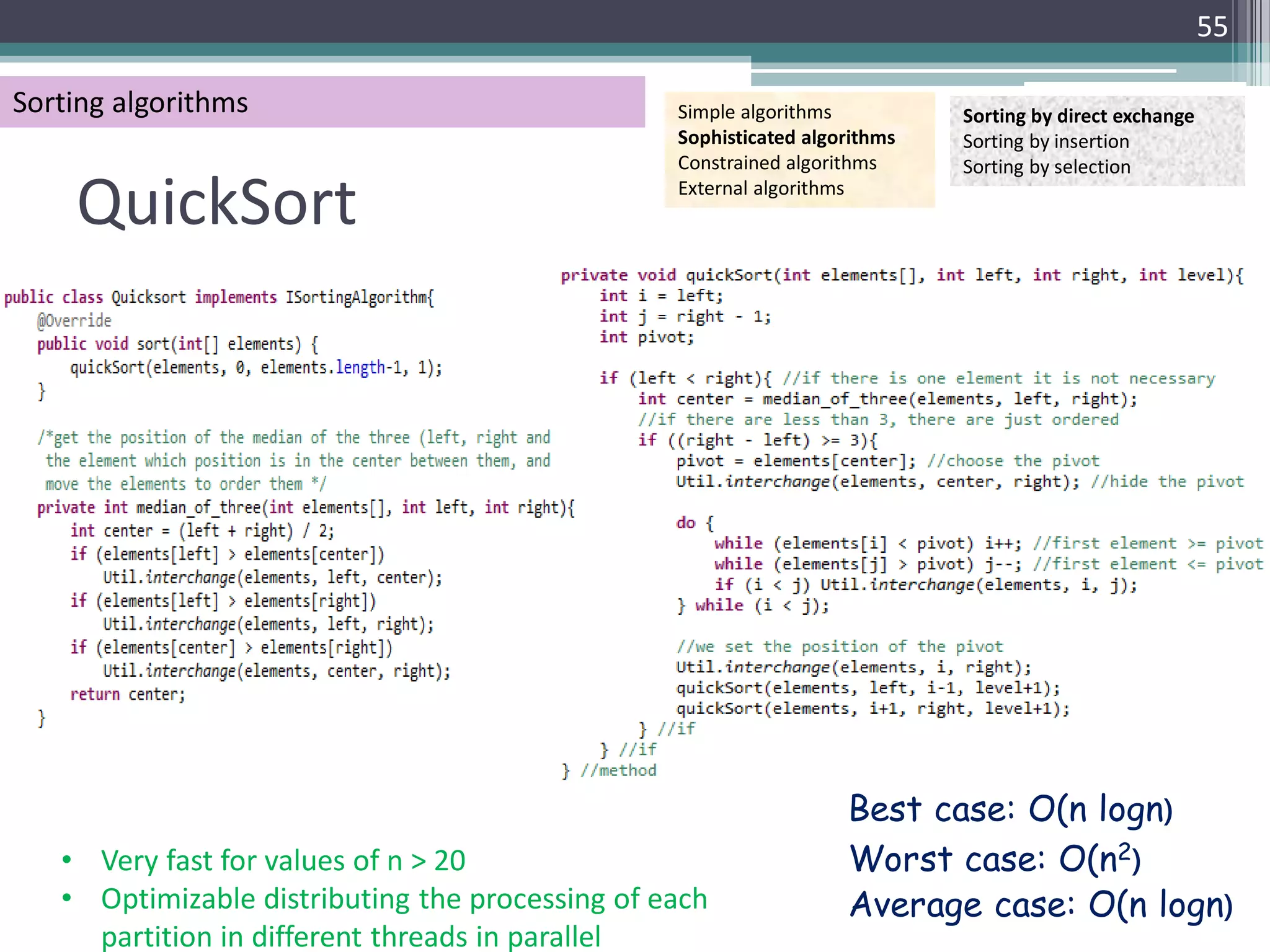Click External algorithms entry
The height and width of the screenshot is (952, 1270).
pos(761,188)
